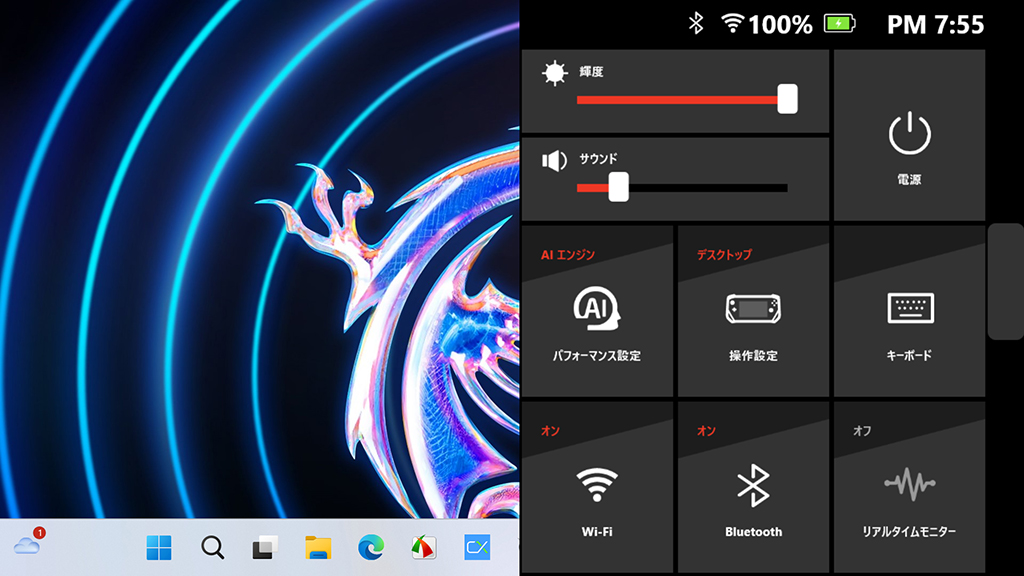The height and width of the screenshot is (576, 1024).
Task: Open the weather widget with notification badge
Action: coord(29,543)
